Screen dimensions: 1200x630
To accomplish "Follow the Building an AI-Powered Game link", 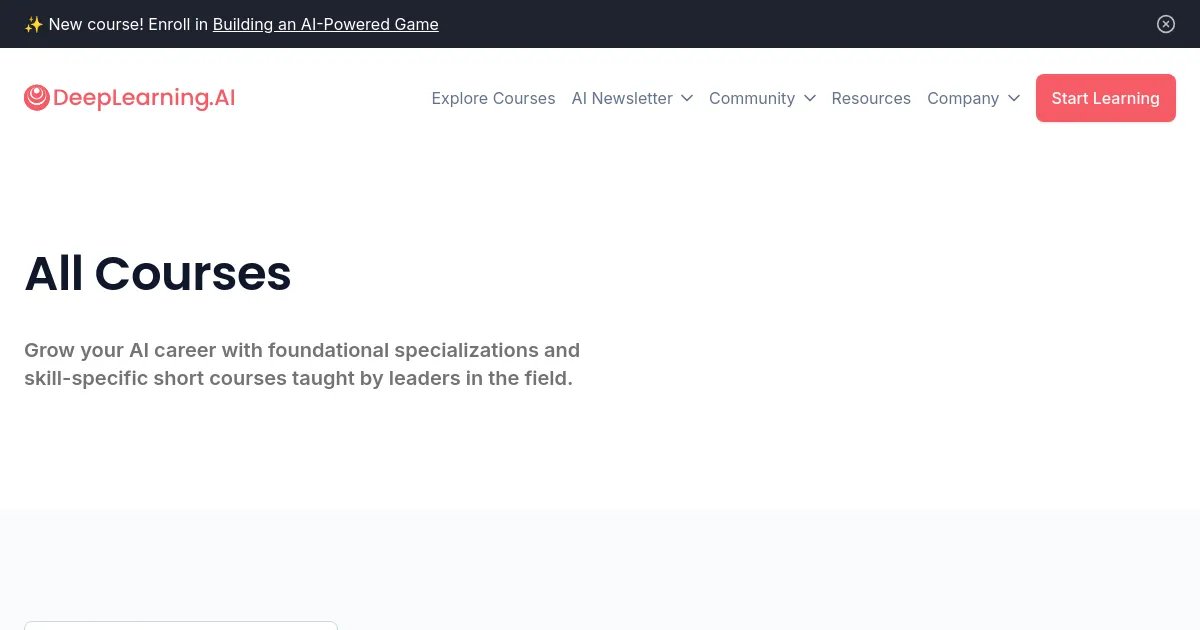I will (x=325, y=24).
